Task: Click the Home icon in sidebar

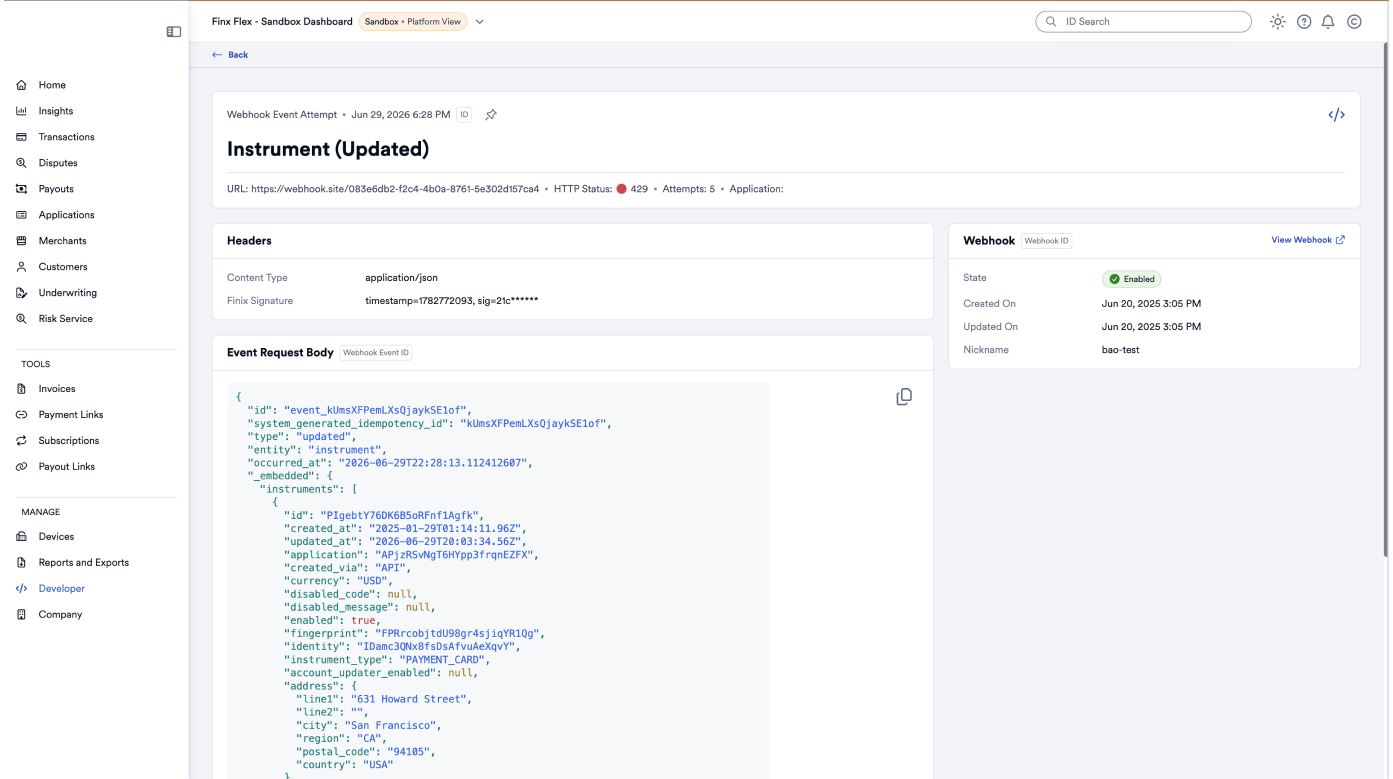Action: pyautogui.click(x=21, y=85)
